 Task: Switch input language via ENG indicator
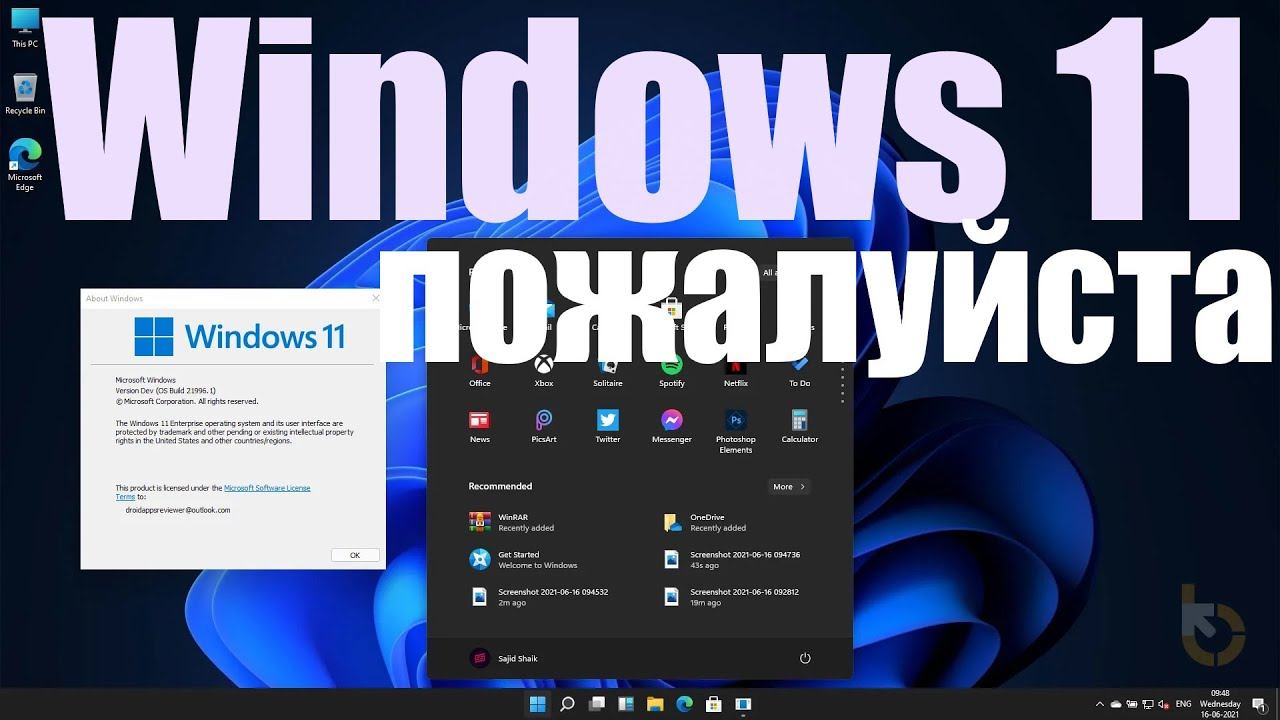click(x=1183, y=704)
